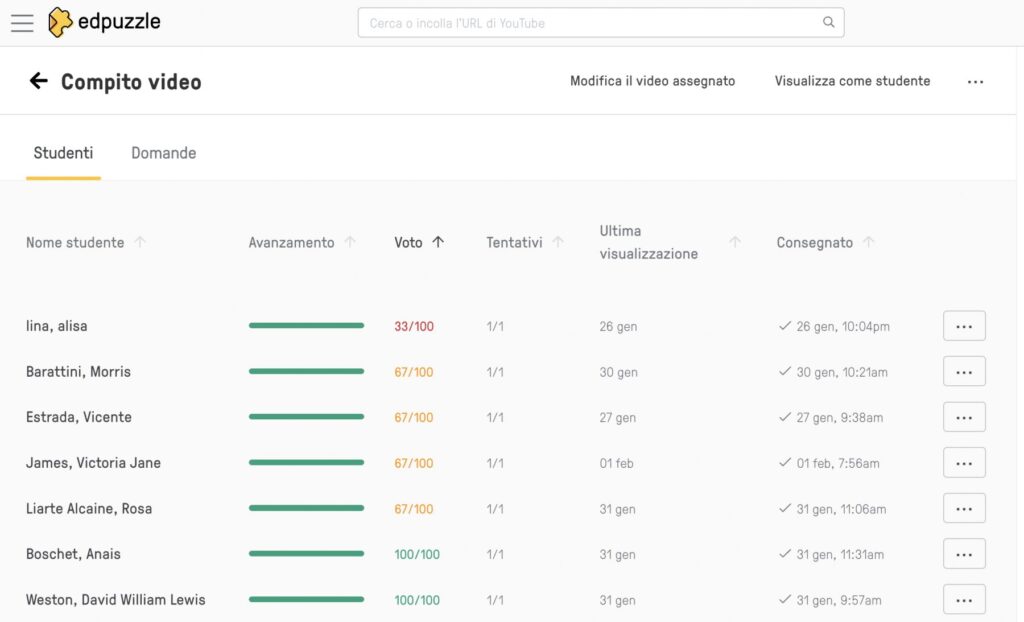
Task: Open the assignment more options menu
Action: tap(975, 82)
